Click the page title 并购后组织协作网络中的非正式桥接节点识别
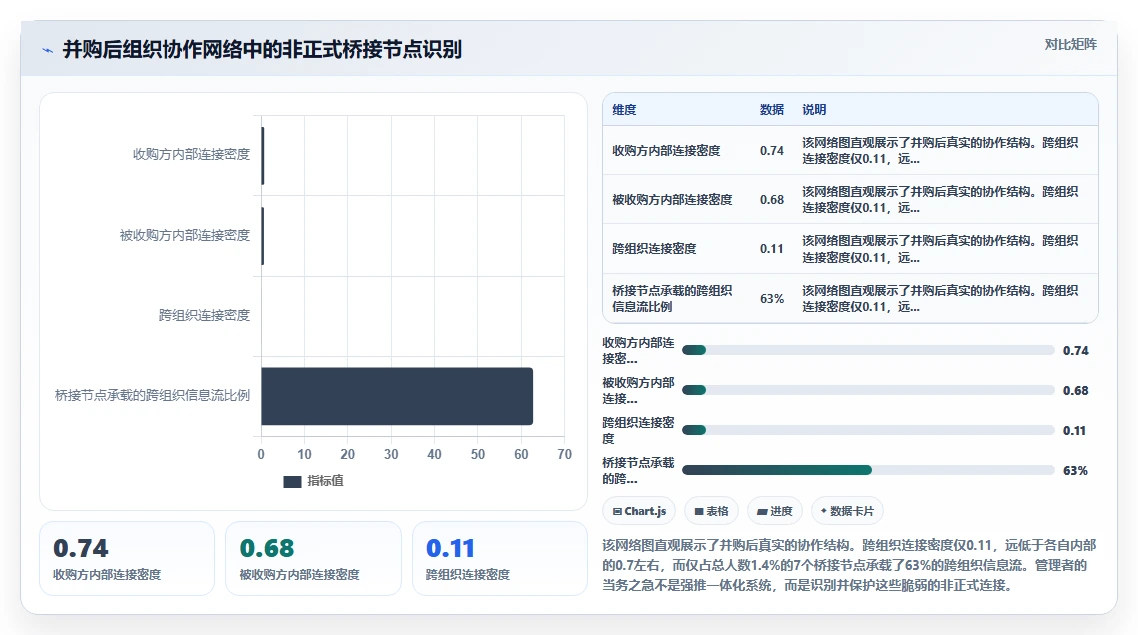This screenshot has width=1138, height=635. point(262,50)
